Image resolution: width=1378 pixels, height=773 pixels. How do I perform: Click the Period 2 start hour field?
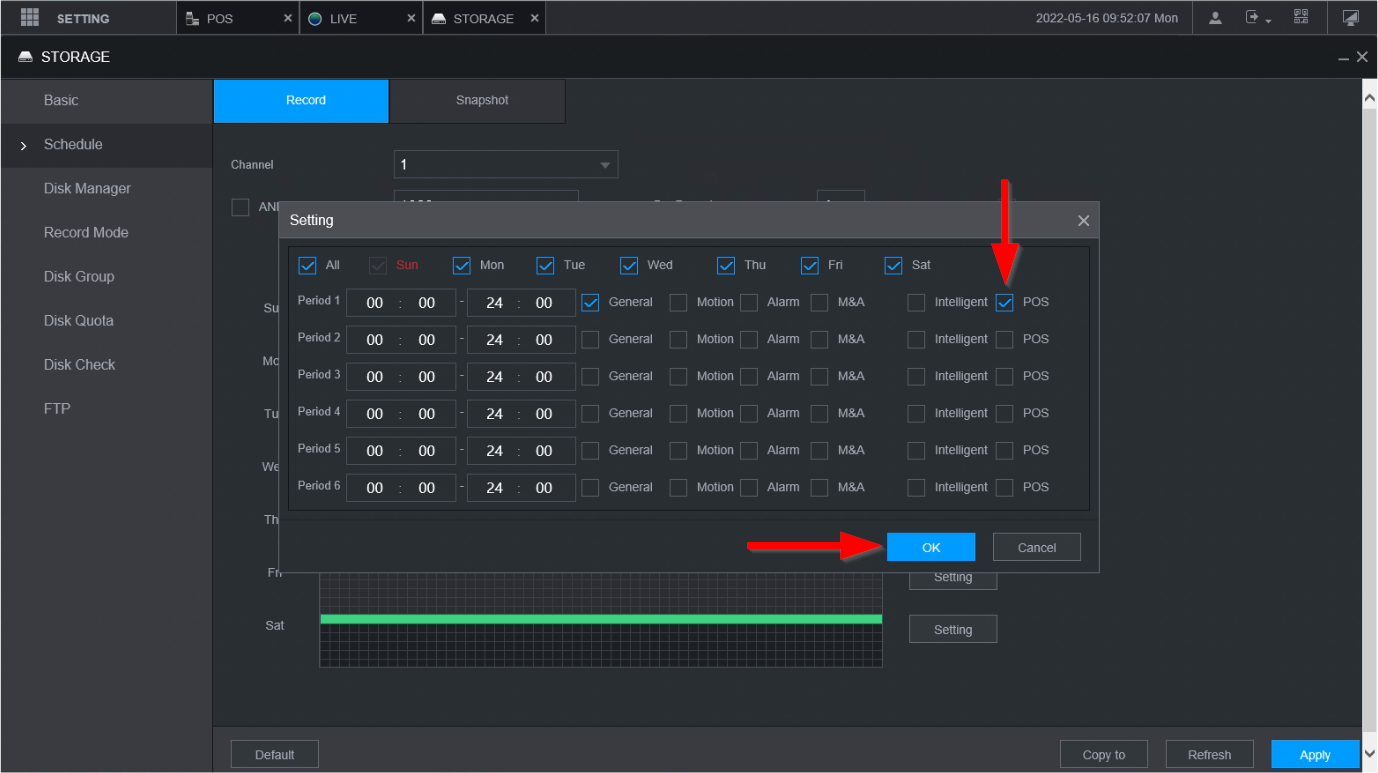click(375, 340)
